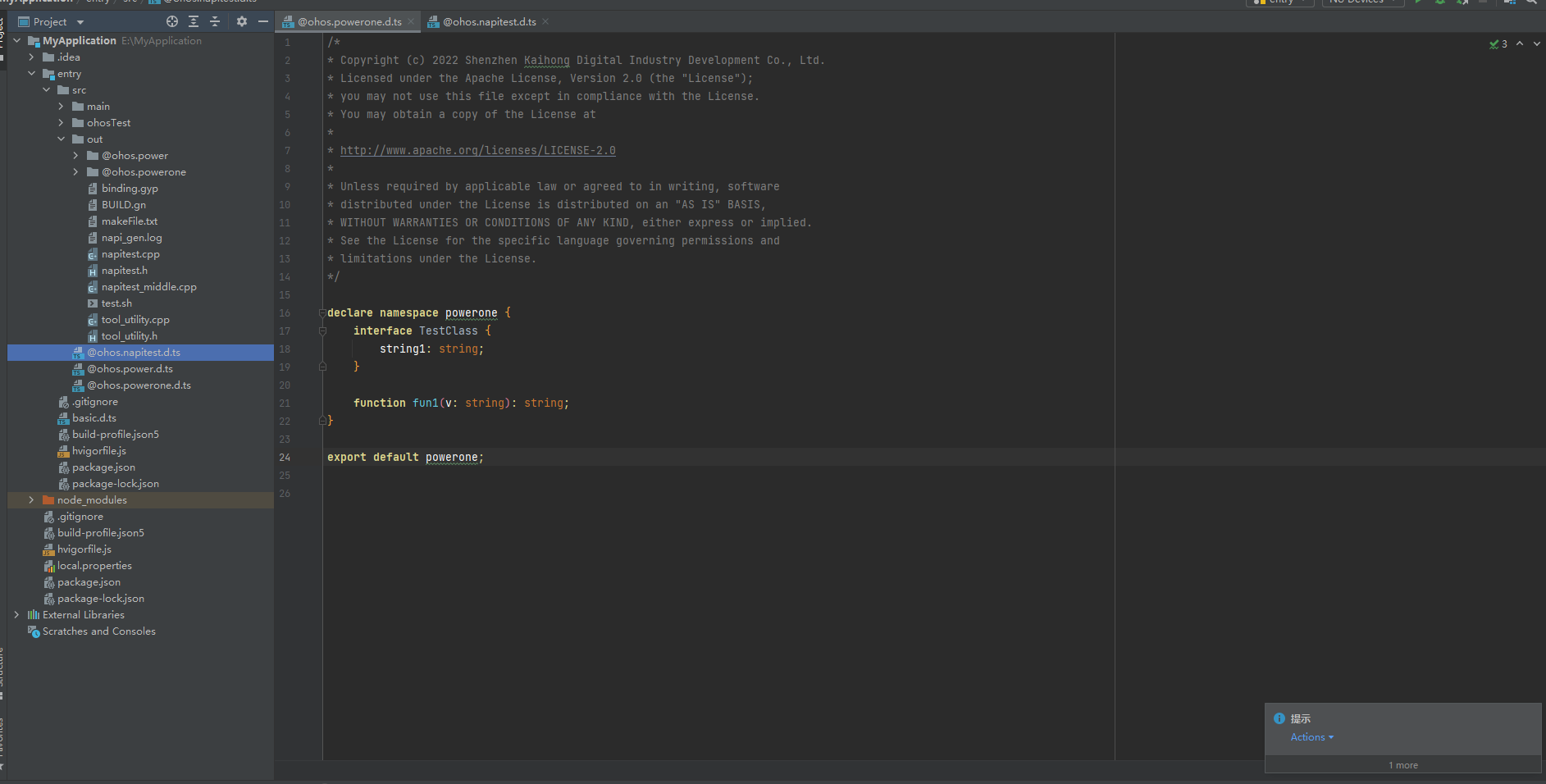Select napi_gen.log file
The image size is (1546, 784).
coord(132,237)
